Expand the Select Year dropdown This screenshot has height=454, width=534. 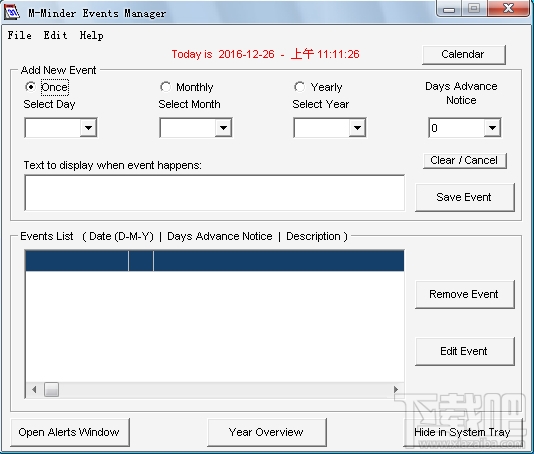357,128
